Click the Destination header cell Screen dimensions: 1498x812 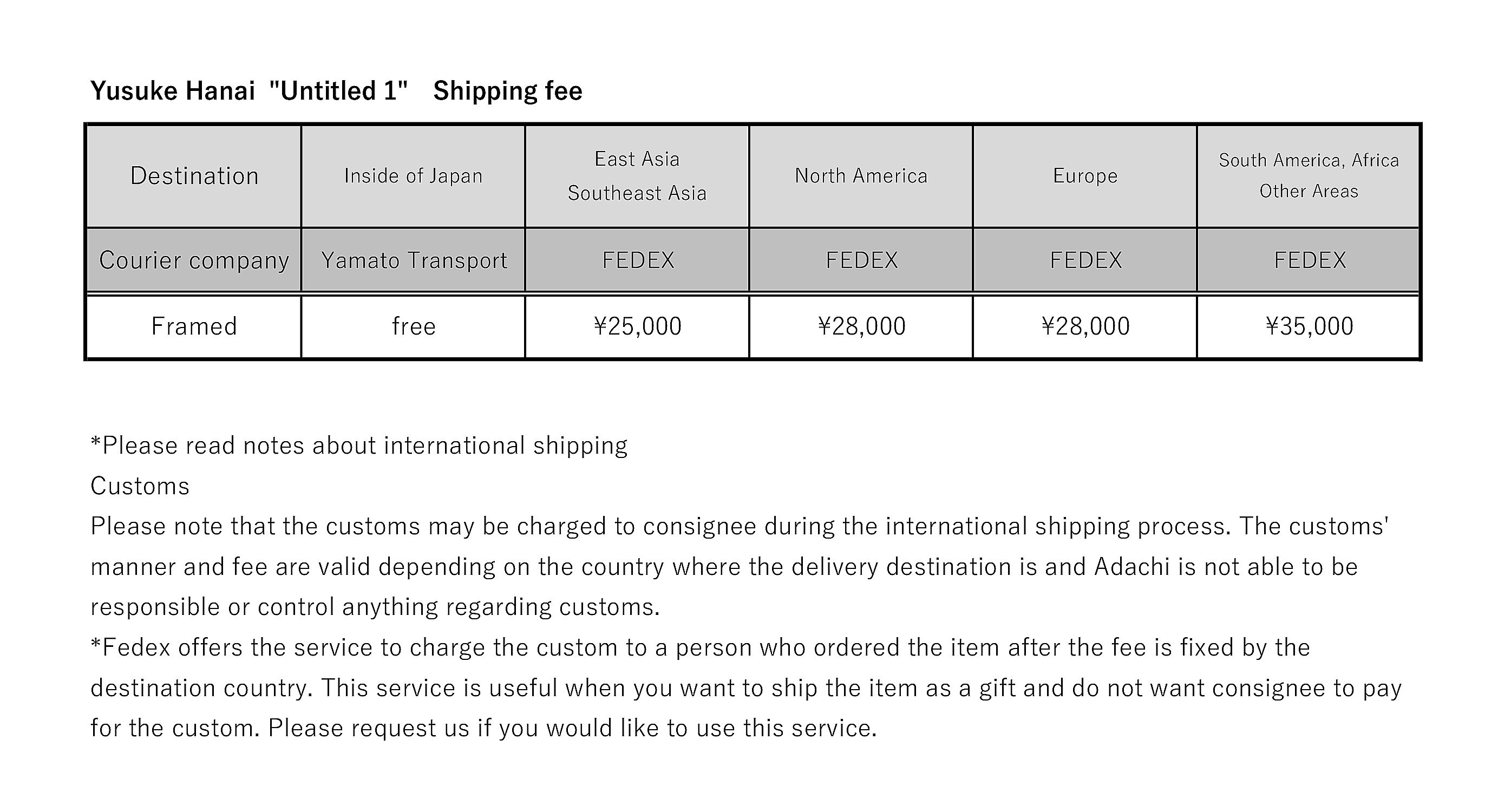194,175
